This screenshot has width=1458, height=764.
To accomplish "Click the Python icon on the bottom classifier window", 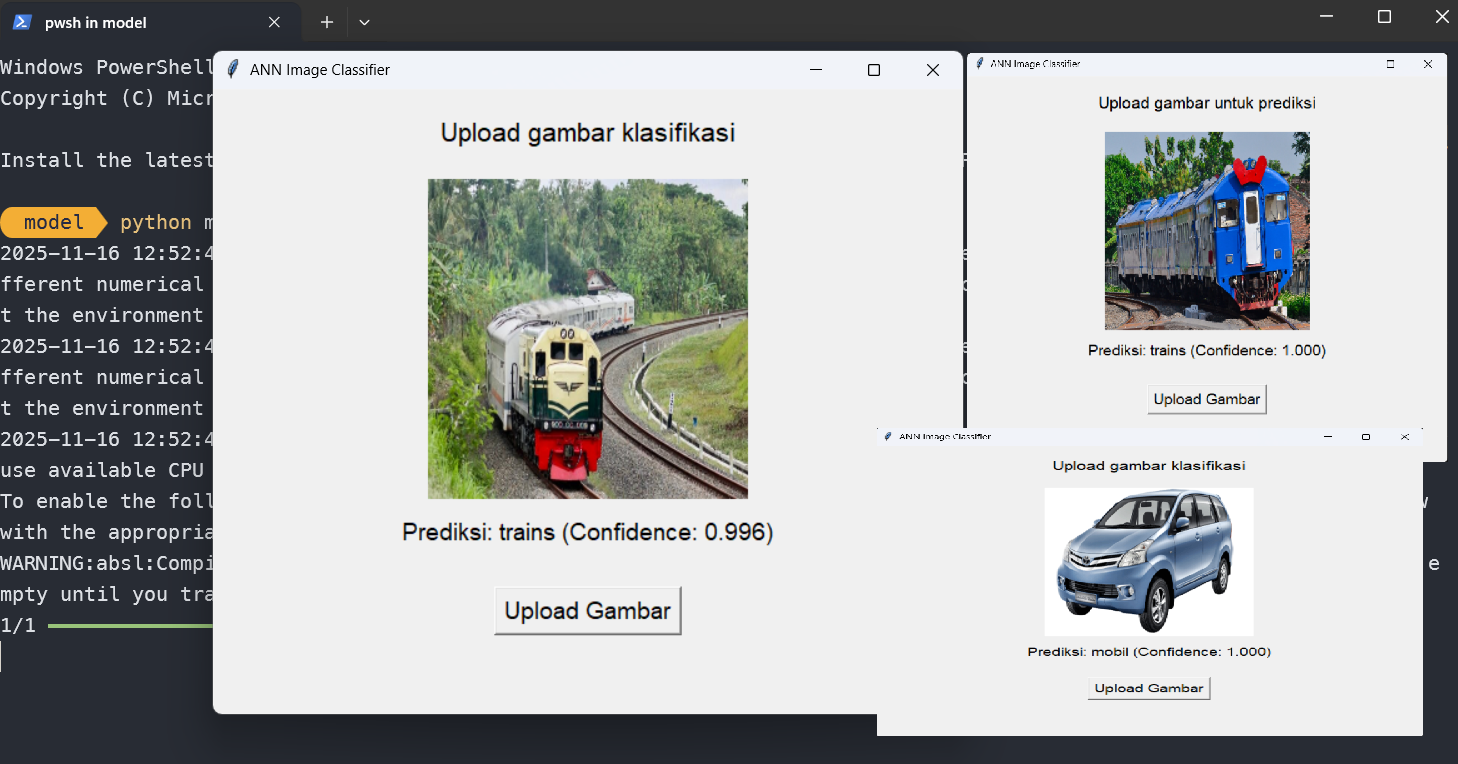I will (x=886, y=436).
